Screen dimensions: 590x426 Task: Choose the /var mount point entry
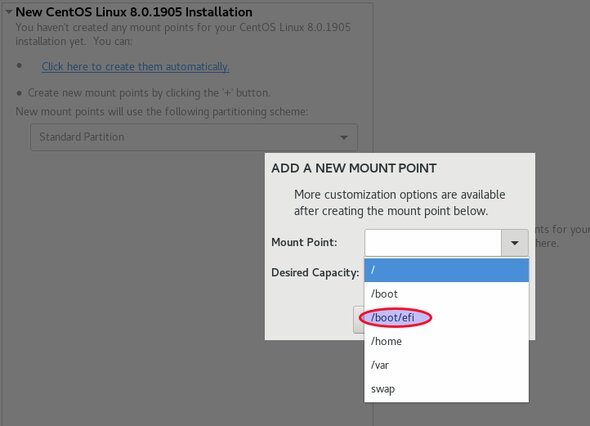446,365
